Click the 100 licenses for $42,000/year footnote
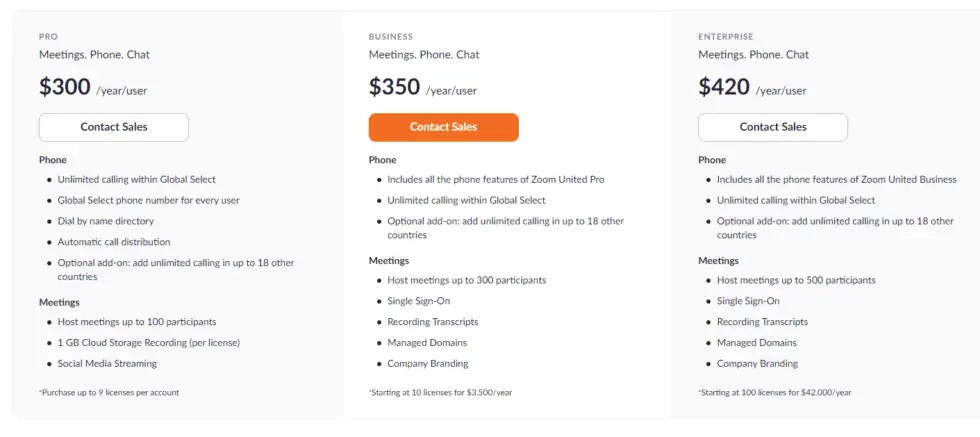The image size is (980, 437). (774, 393)
